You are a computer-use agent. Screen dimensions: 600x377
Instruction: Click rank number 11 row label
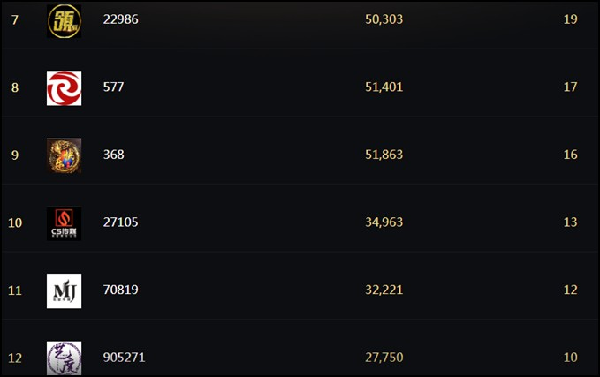(15, 291)
